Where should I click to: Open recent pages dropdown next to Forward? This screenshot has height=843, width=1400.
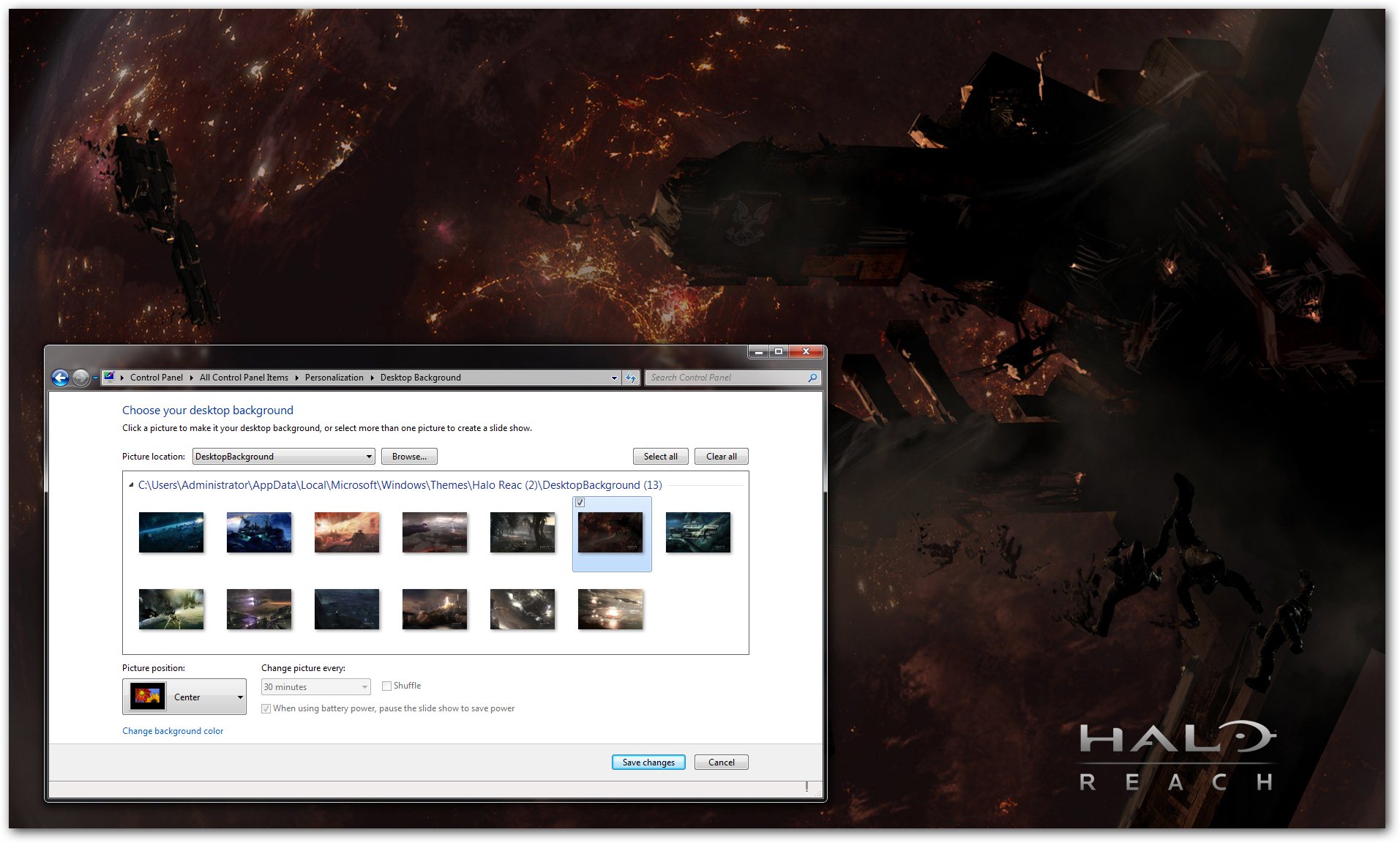coord(95,378)
